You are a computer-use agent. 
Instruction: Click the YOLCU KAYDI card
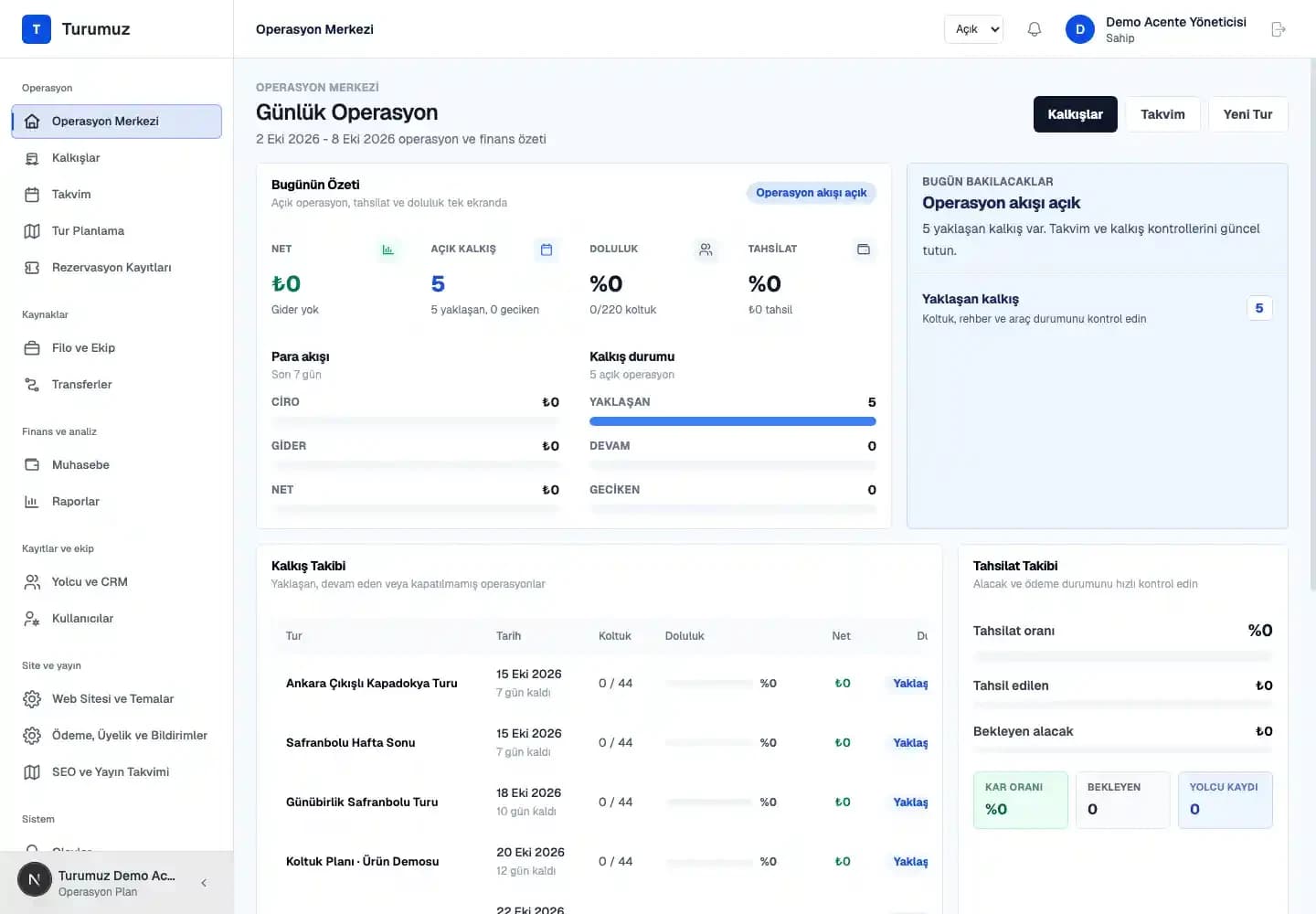click(1226, 800)
